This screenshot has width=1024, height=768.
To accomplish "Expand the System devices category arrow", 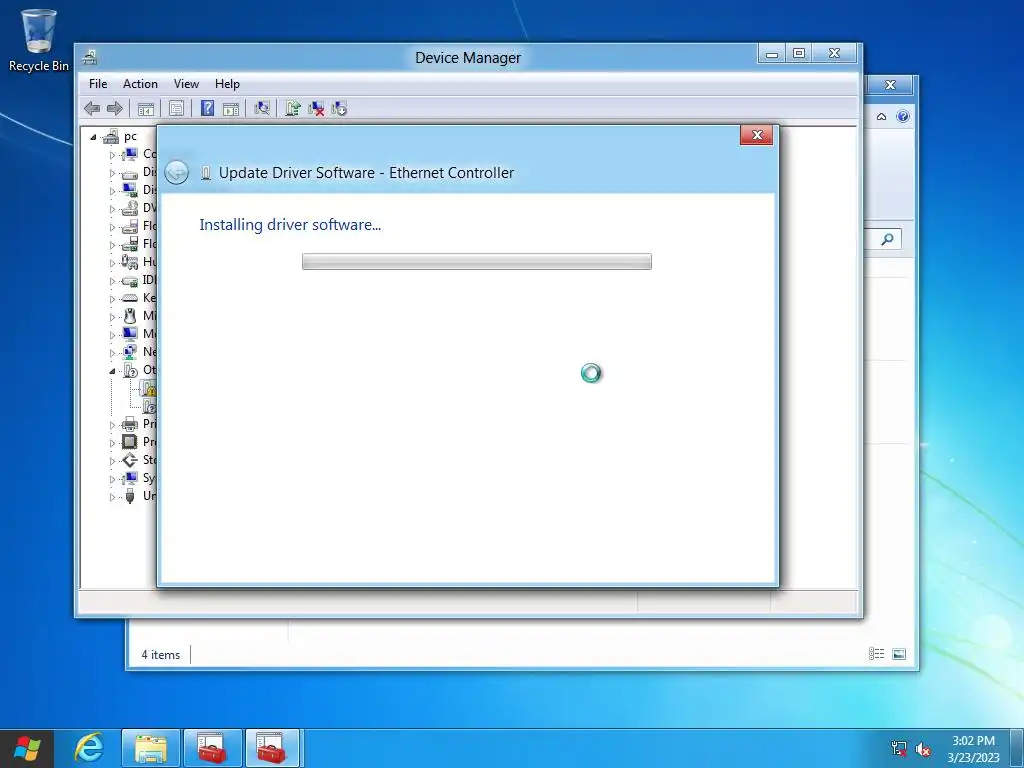I will [112, 479].
